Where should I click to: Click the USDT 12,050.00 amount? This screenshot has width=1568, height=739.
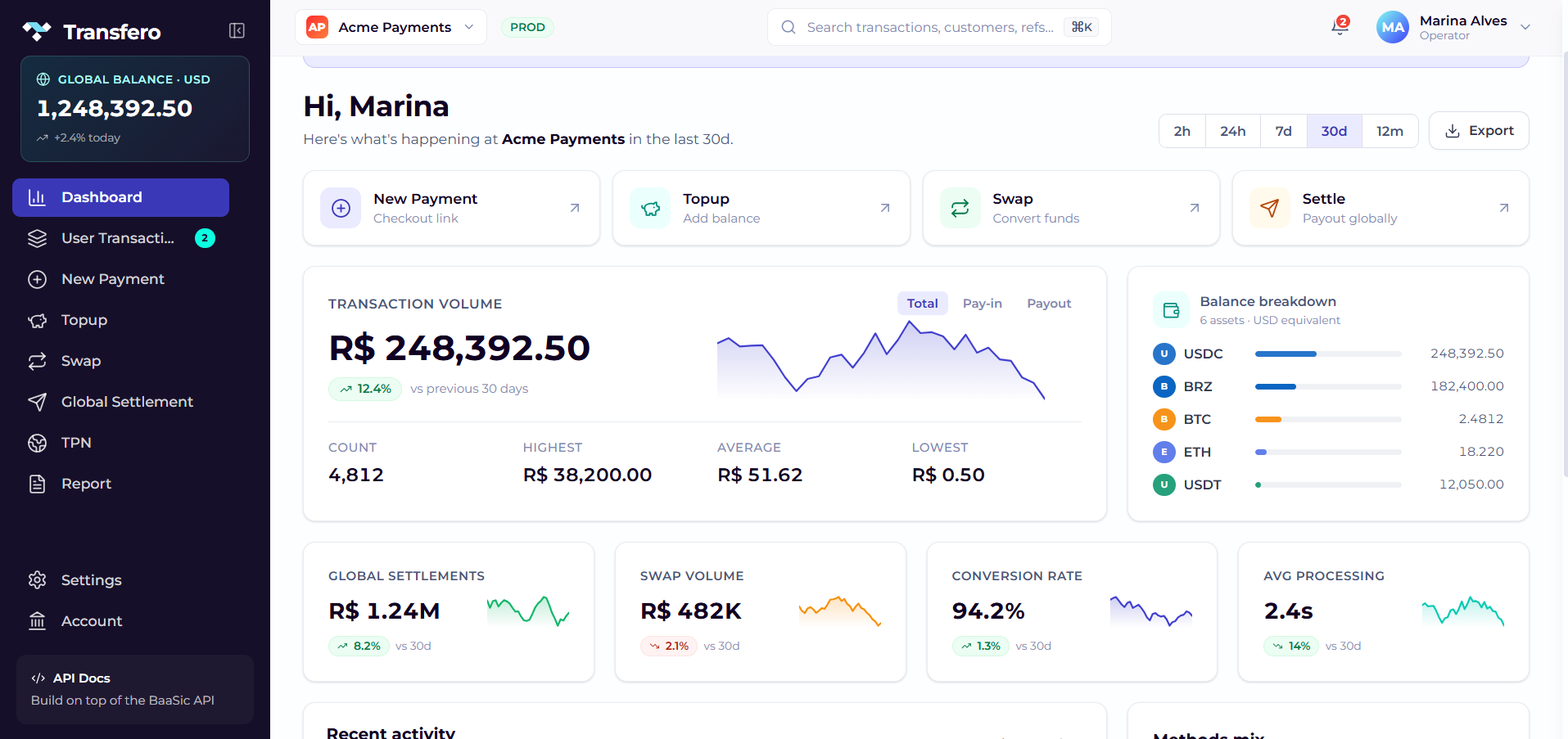tap(1471, 484)
